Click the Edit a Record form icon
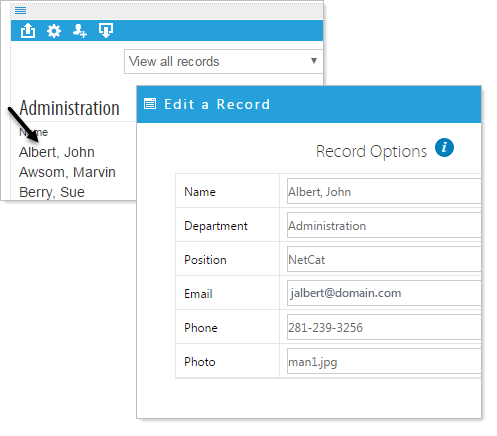The width and height of the screenshot is (497, 436). coord(150,104)
